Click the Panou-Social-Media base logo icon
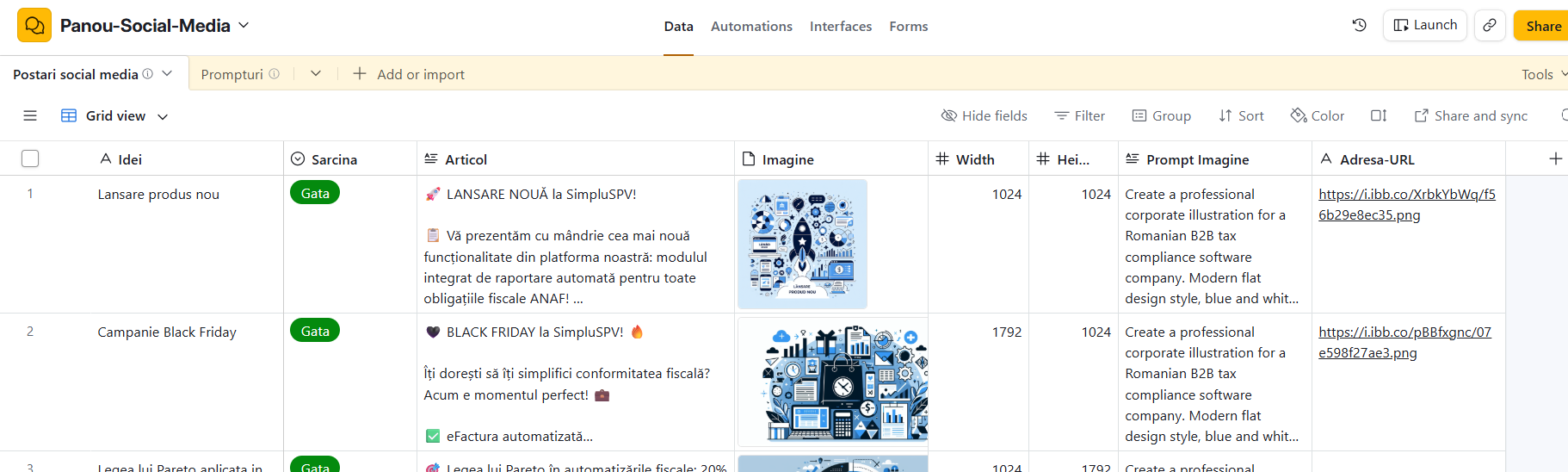1568x472 pixels. click(x=34, y=26)
